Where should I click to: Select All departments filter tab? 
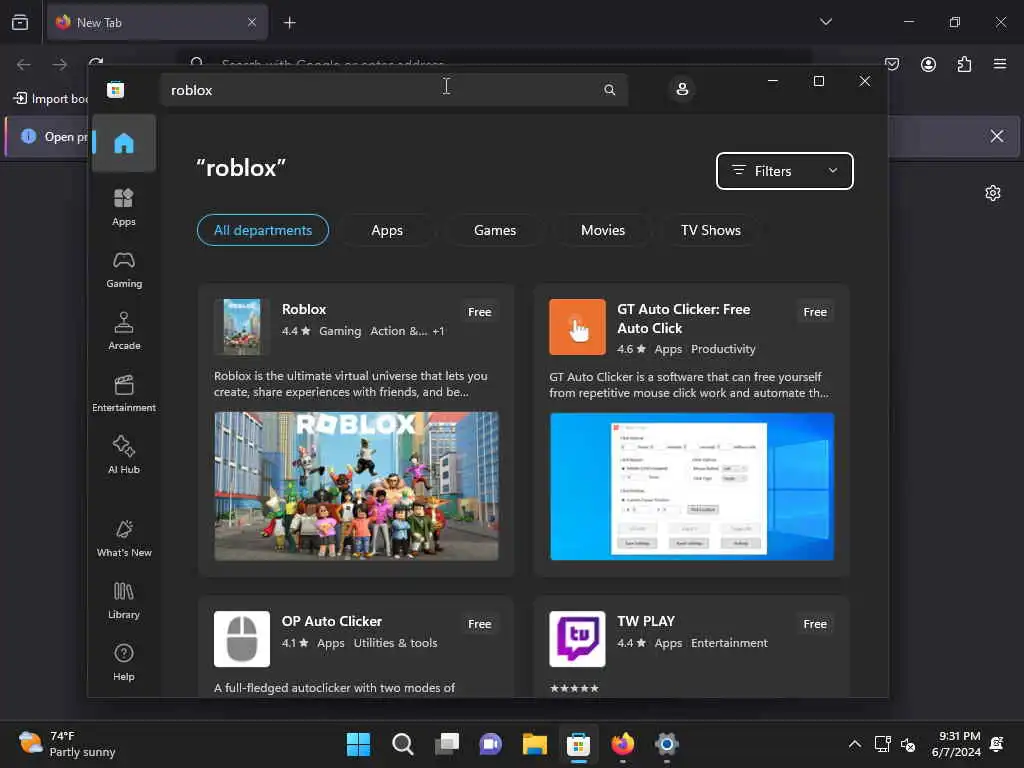tap(263, 231)
